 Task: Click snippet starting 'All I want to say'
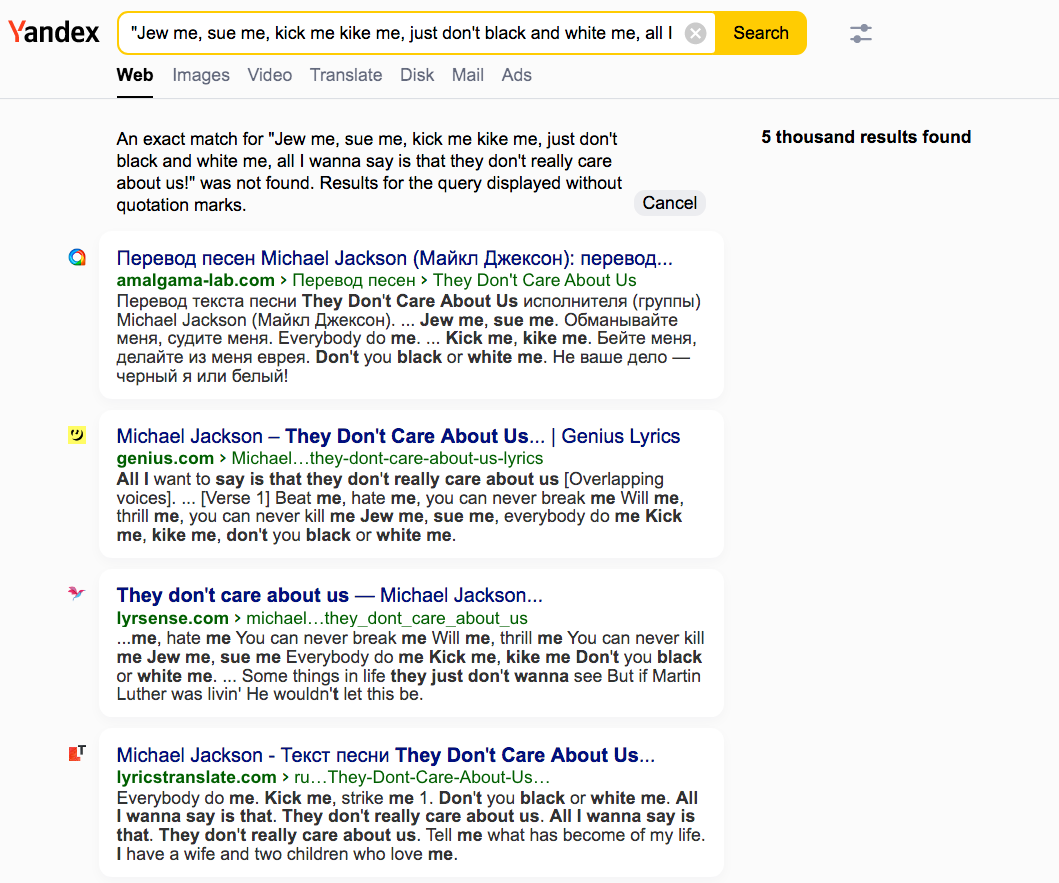point(400,507)
